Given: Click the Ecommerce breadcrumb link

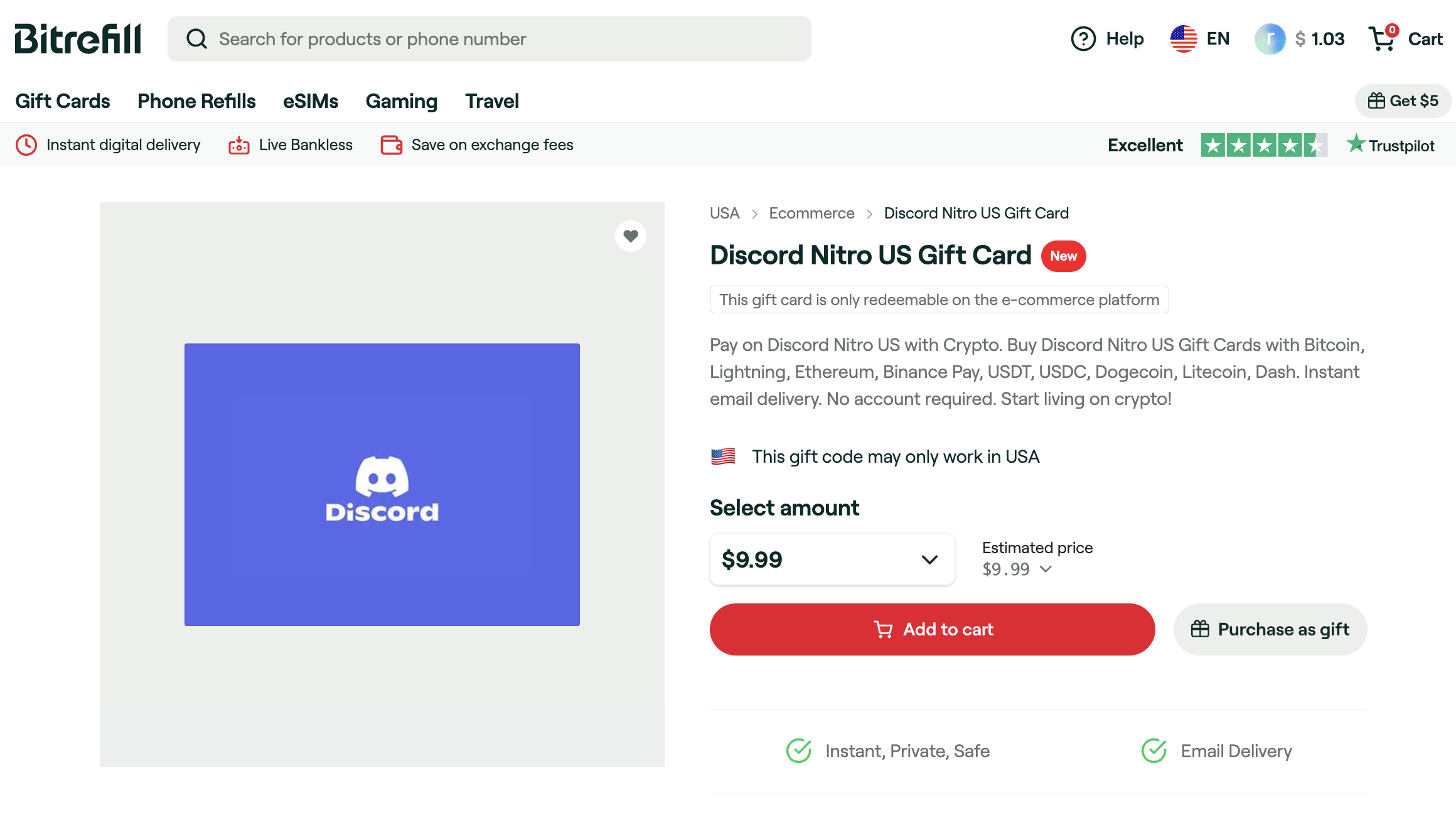Looking at the screenshot, I should (811, 213).
